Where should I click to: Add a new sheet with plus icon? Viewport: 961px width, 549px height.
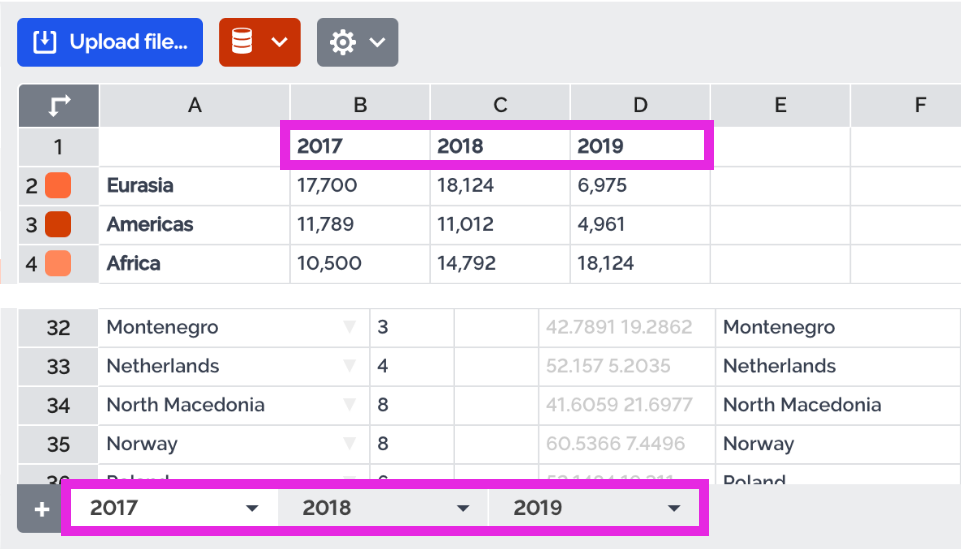(x=42, y=509)
